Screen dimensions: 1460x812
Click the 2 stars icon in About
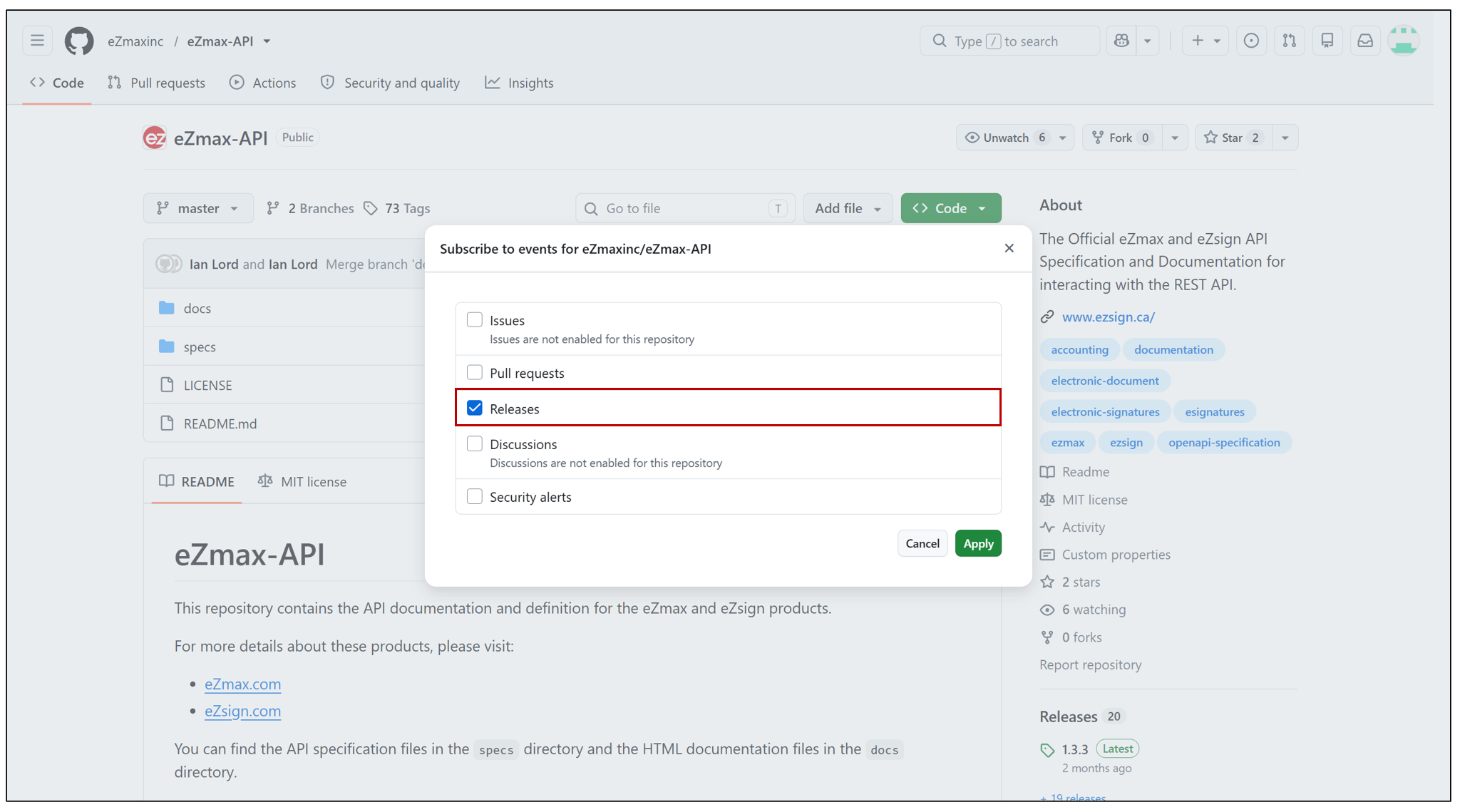(1047, 582)
